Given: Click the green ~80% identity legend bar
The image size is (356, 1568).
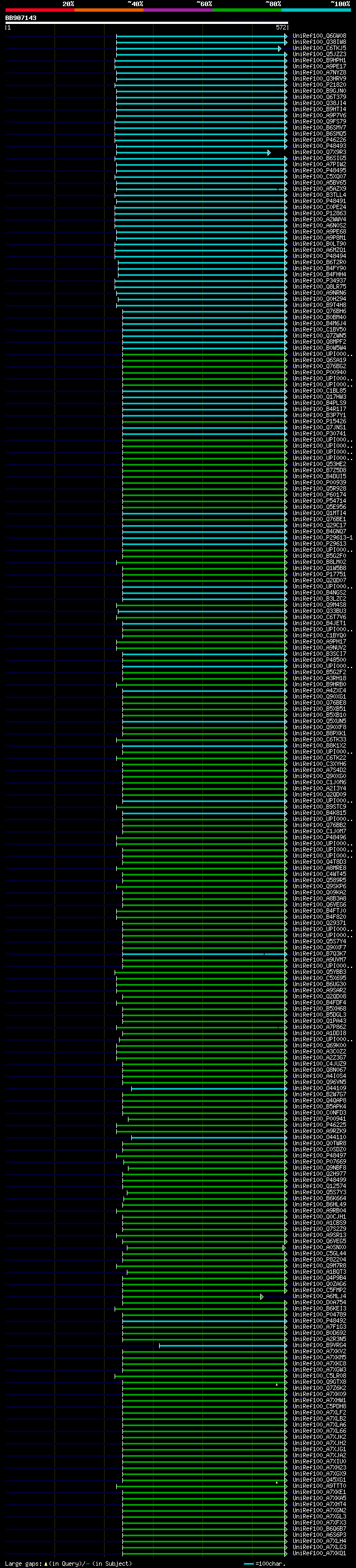Looking at the screenshot, I should point(247,10).
